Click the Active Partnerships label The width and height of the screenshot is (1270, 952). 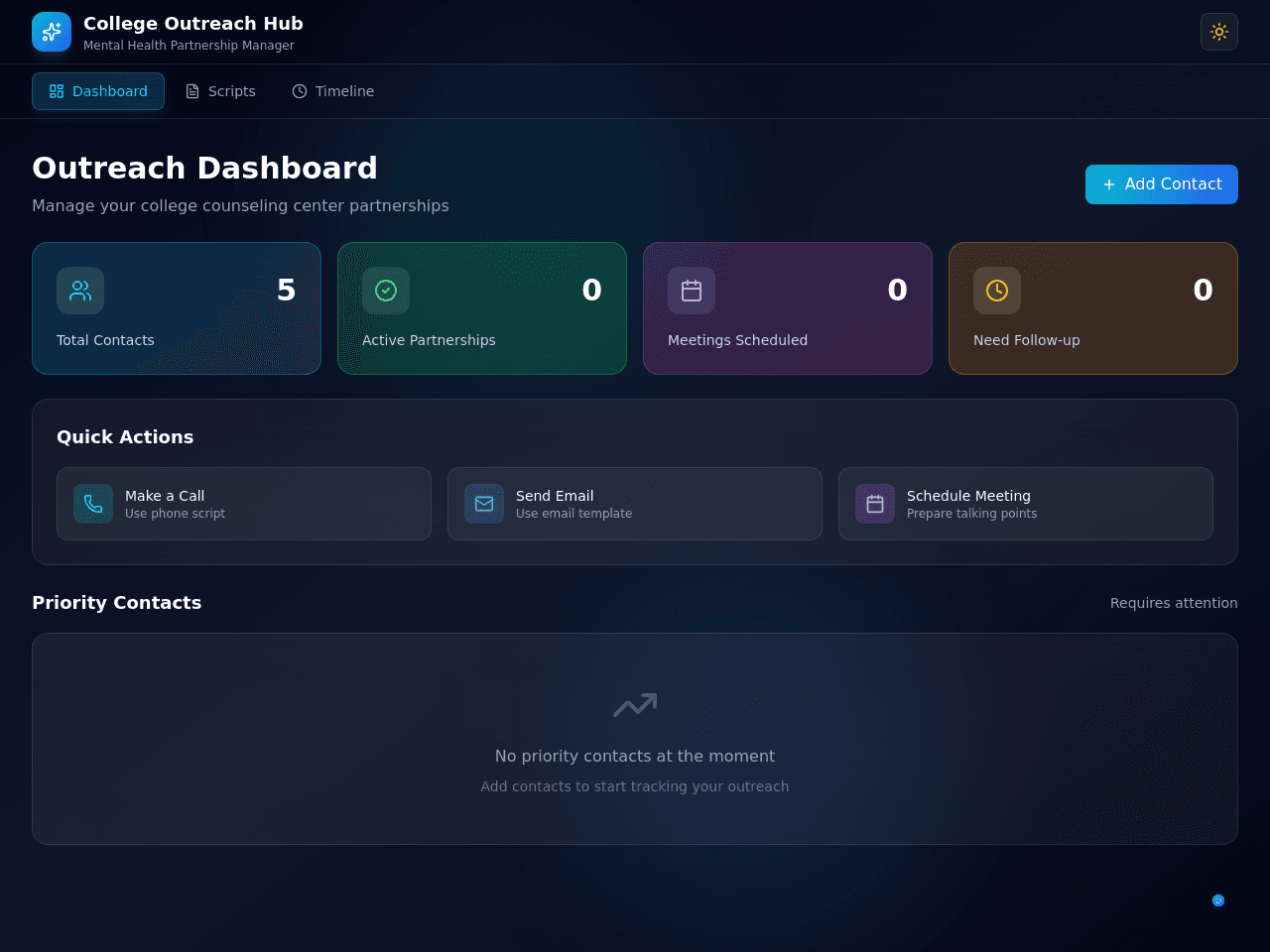pyautogui.click(x=429, y=340)
